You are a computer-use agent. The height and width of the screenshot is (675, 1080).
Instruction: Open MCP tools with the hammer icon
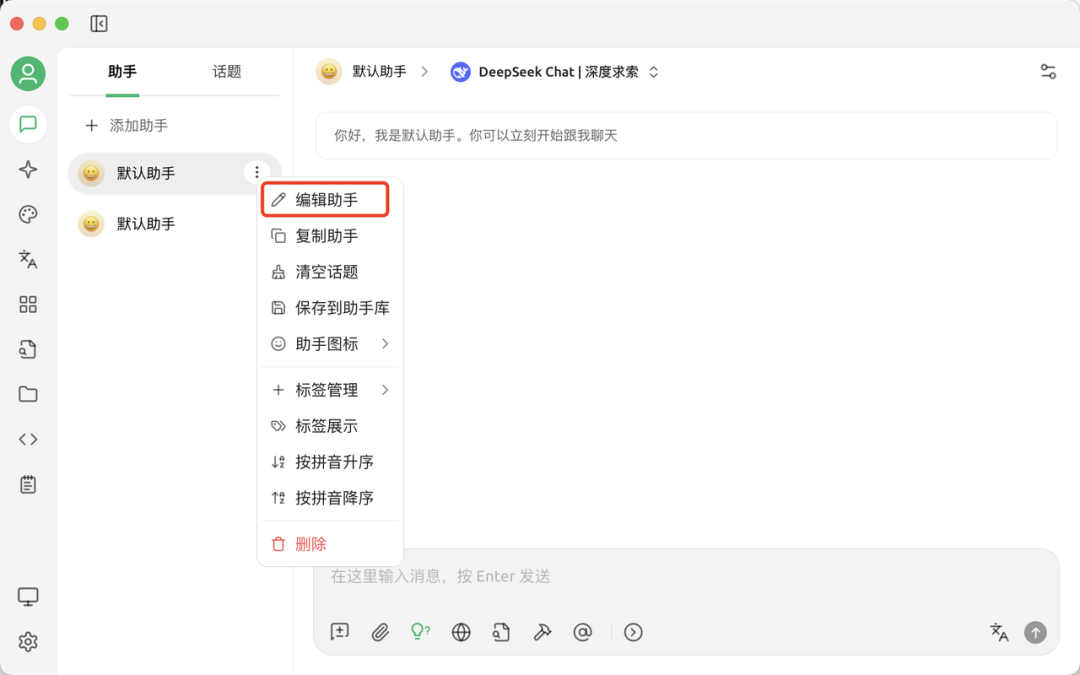[x=542, y=632]
